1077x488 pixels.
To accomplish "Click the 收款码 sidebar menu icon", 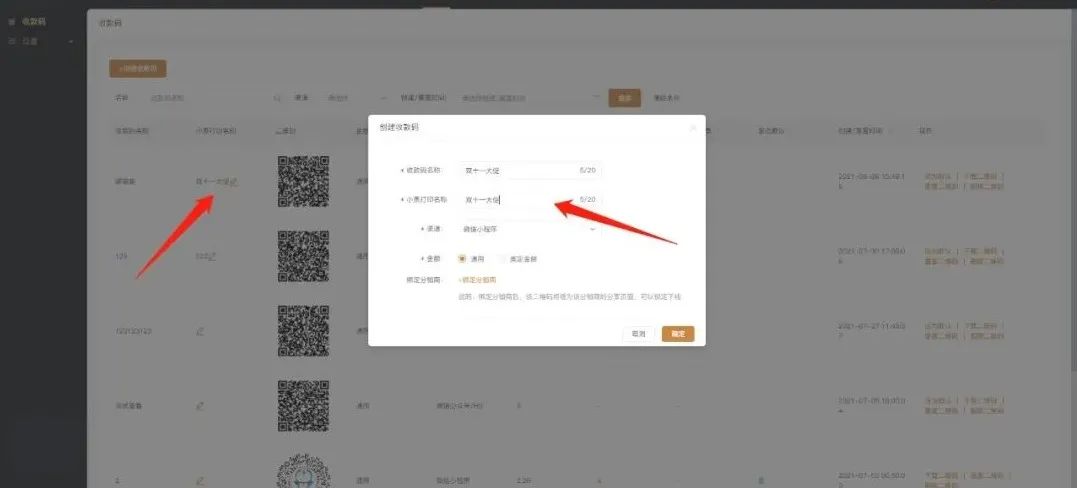I will pyautogui.click(x=12, y=22).
